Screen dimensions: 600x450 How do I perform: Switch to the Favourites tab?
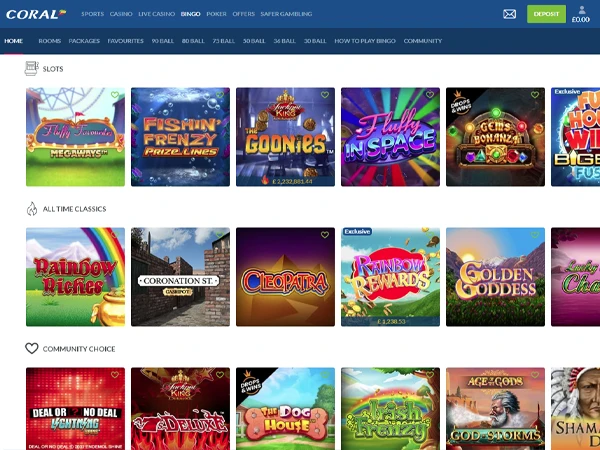click(126, 41)
